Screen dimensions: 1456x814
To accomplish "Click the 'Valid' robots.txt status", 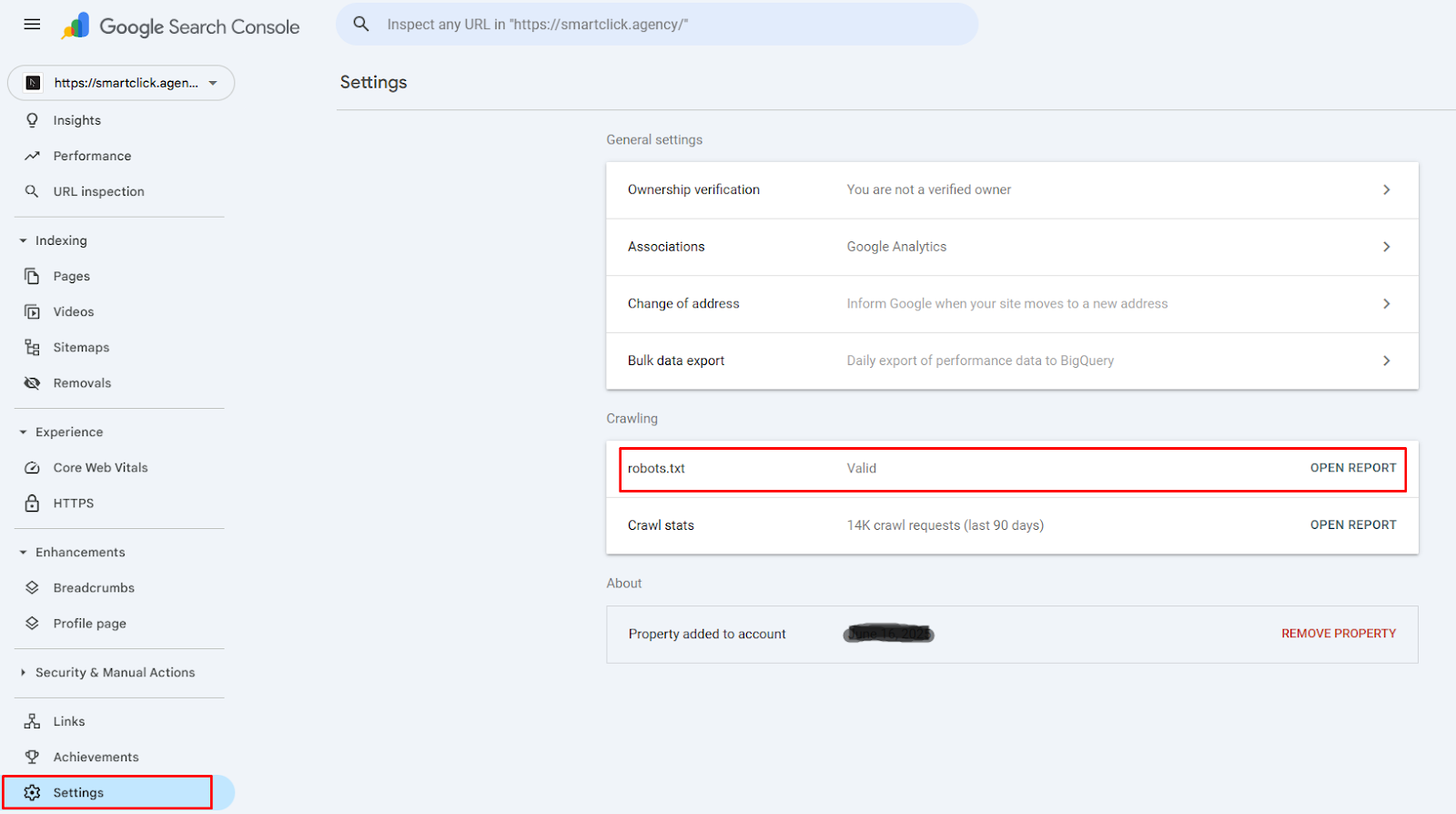I will [x=862, y=468].
